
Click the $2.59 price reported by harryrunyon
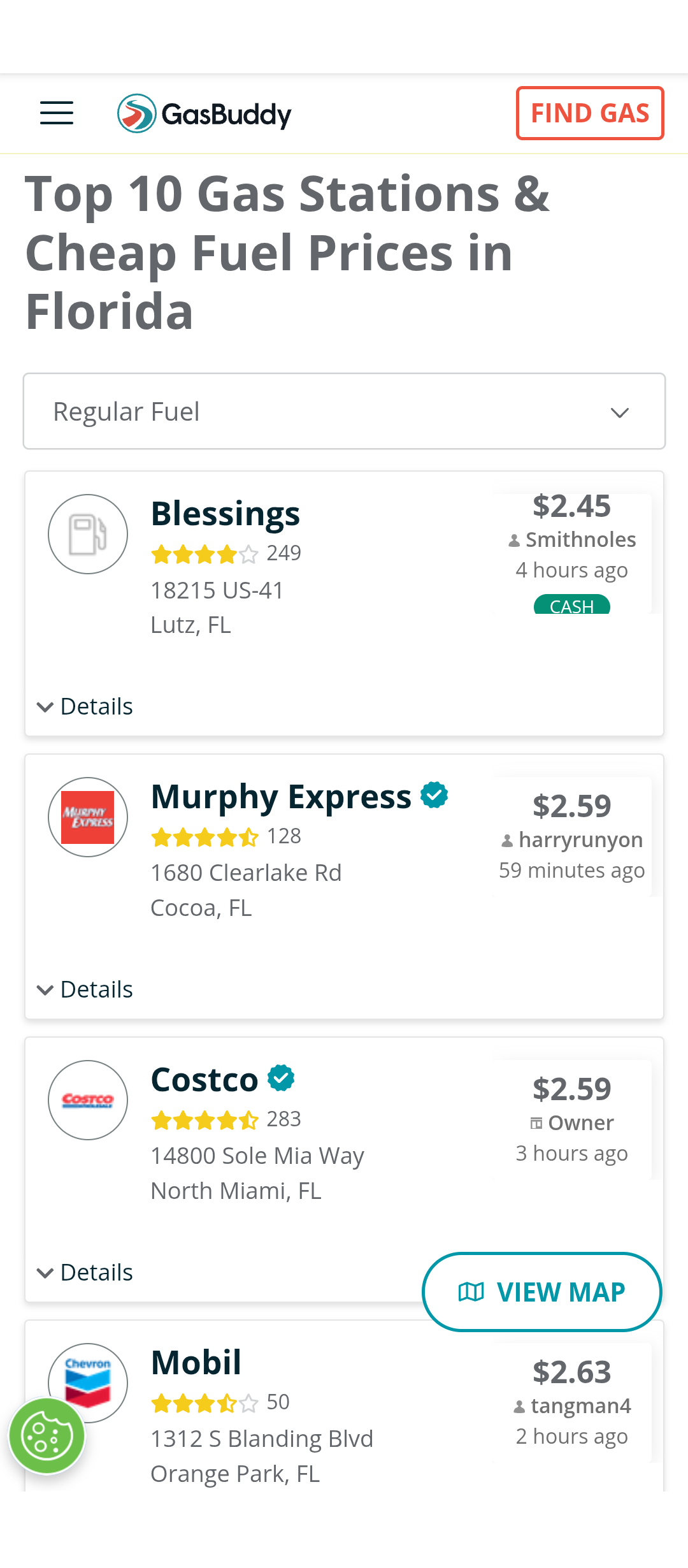pyautogui.click(x=571, y=806)
